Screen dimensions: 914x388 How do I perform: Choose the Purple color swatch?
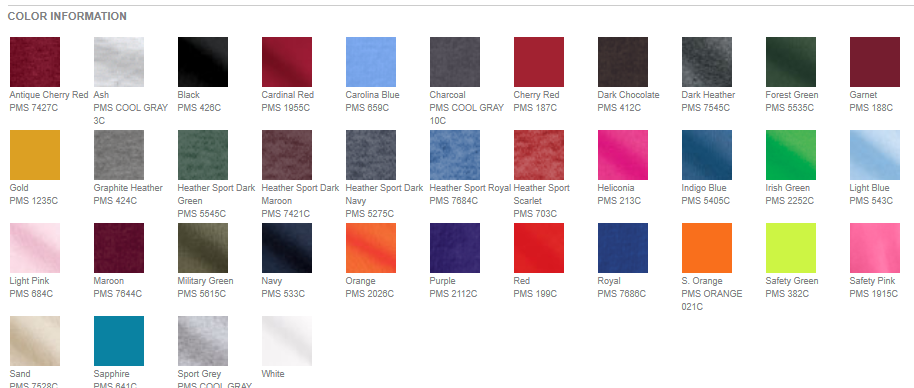(455, 248)
